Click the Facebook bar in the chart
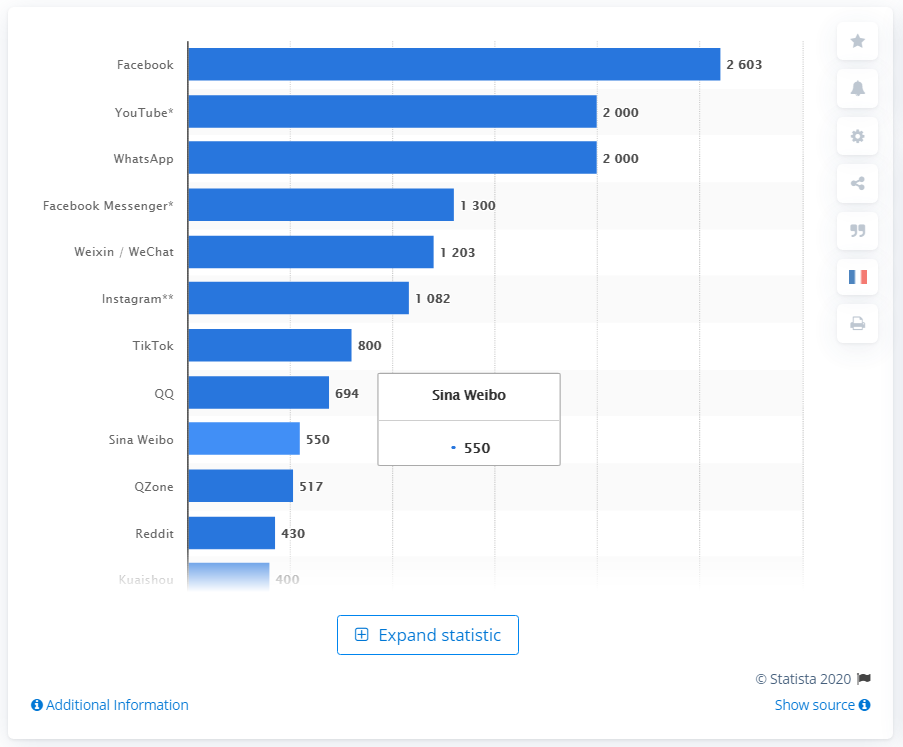Screen dimensions: 903x747 point(454,64)
